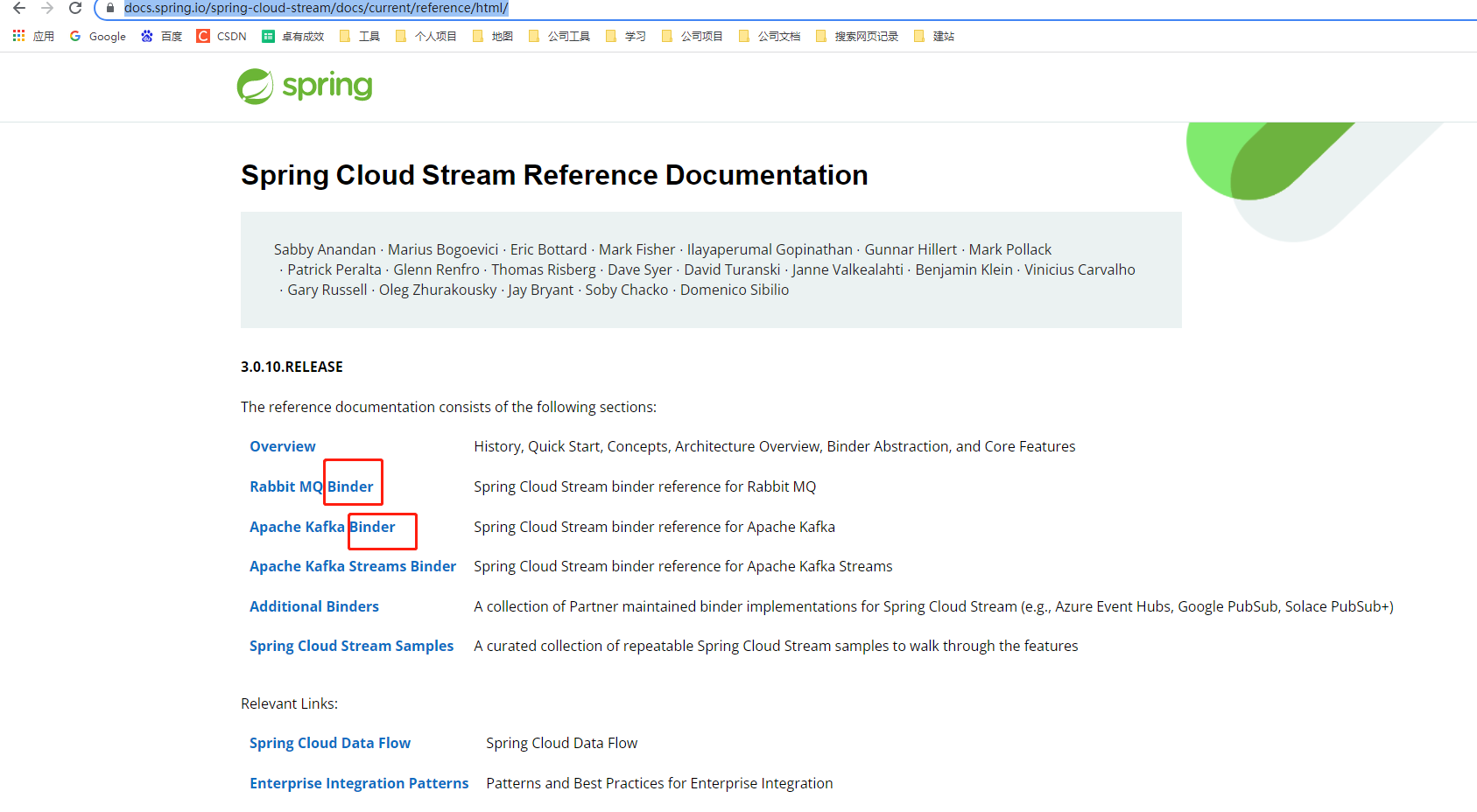This screenshot has height=812, width=1477.
Task: Click 'Patterns and Best Practices for Enterprise Integration'
Action: pos(659,783)
